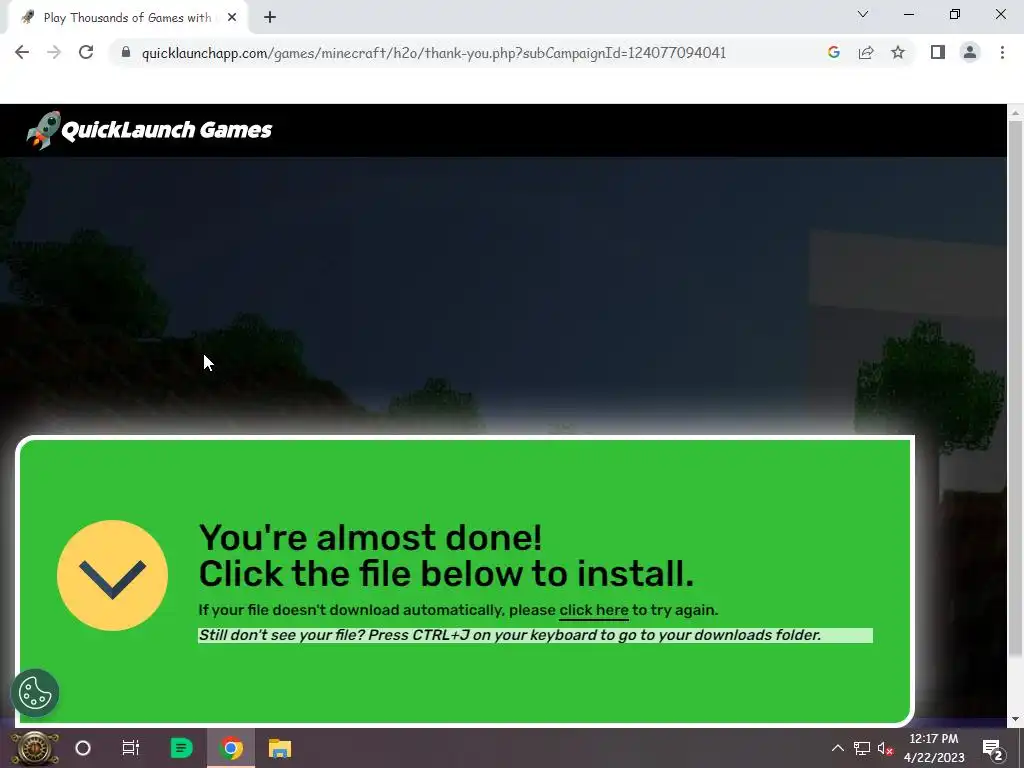Image resolution: width=1024 pixels, height=768 pixels.
Task: Click the highlighted CTRL+J instruction text
Action: click(535, 635)
